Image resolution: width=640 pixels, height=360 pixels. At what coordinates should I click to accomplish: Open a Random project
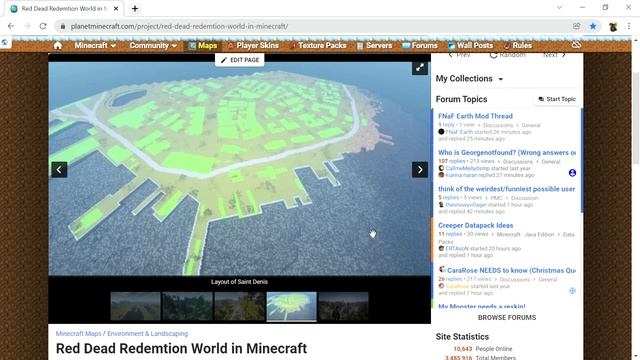click(x=507, y=55)
